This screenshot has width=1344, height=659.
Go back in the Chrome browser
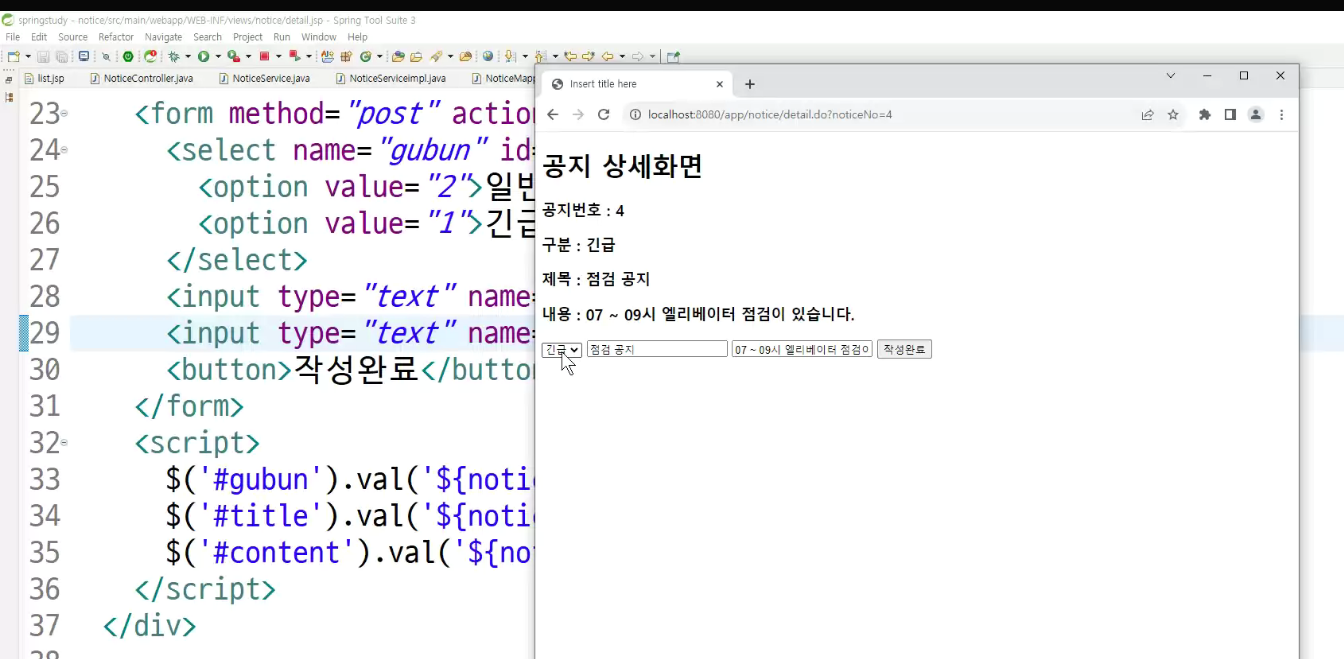coord(553,115)
